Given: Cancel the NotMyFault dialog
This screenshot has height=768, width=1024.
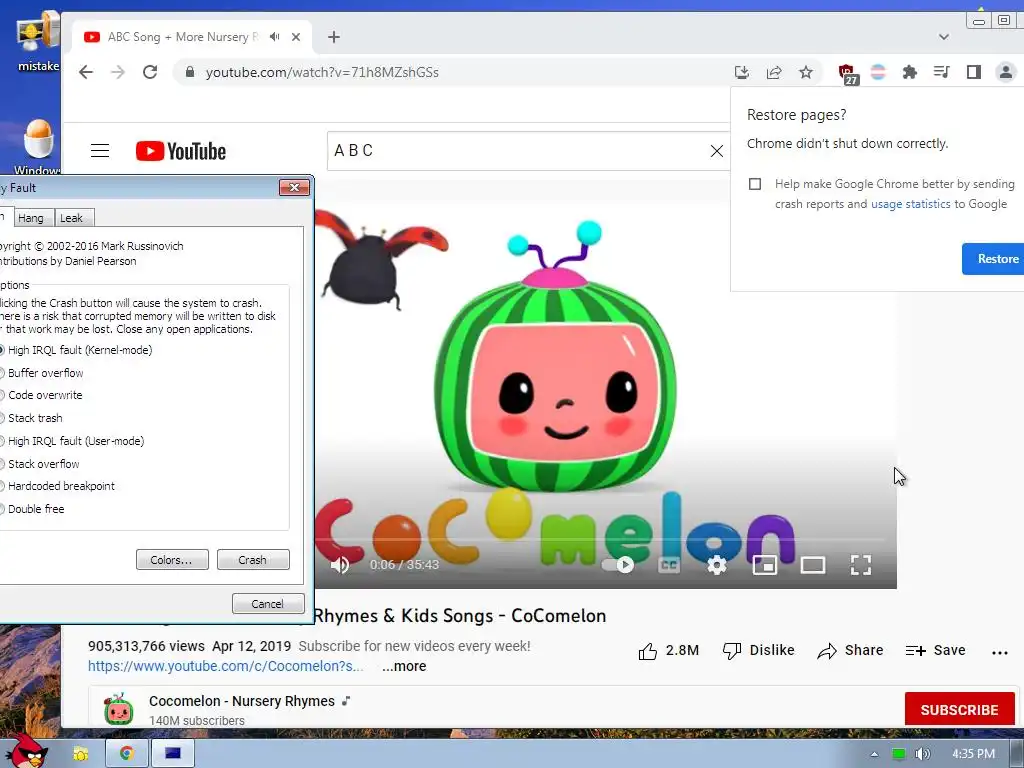Looking at the screenshot, I should point(268,603).
